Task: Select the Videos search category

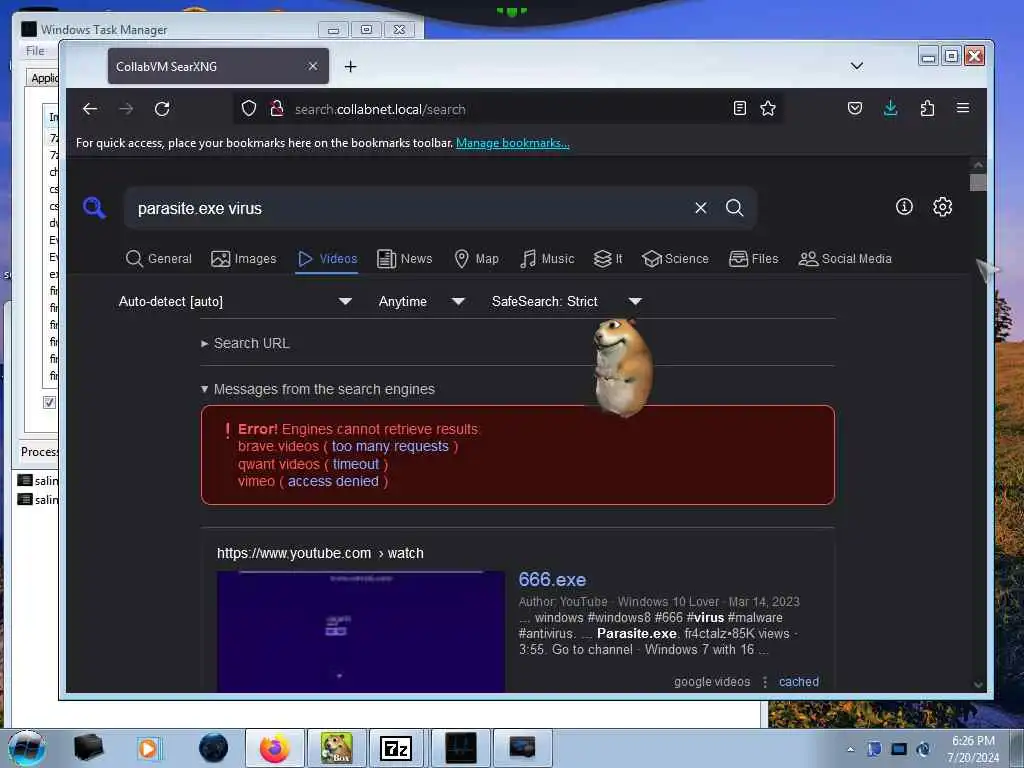Action: tap(327, 259)
